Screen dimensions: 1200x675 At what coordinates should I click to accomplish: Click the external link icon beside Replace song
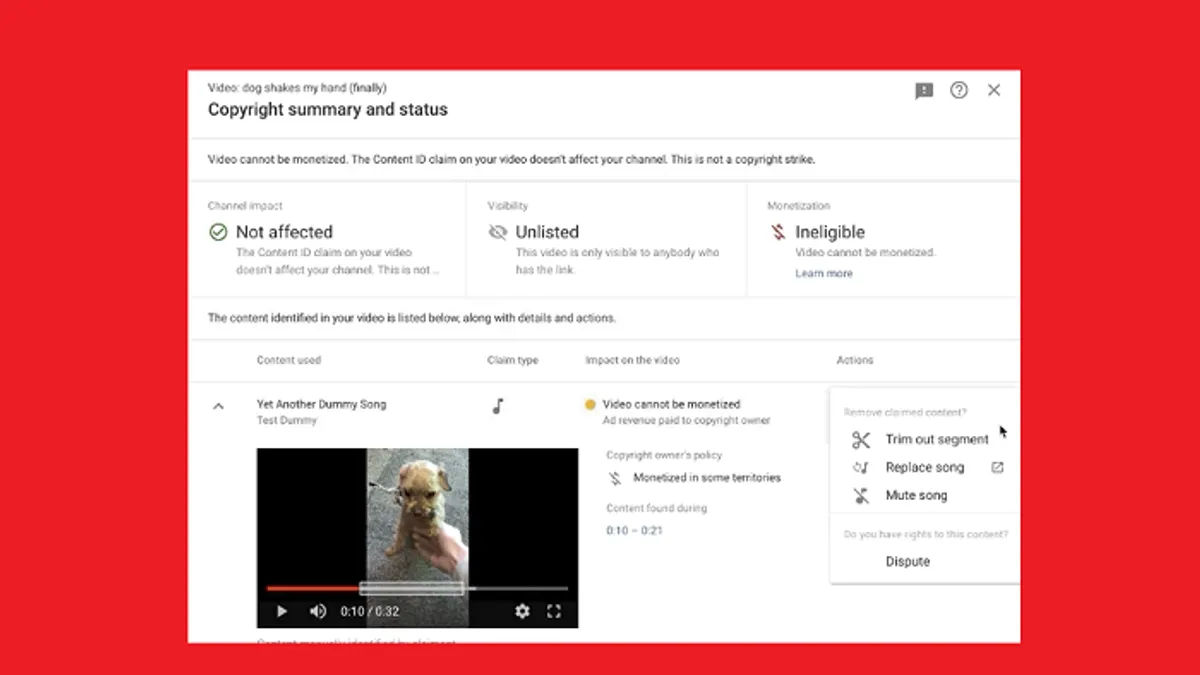coord(997,467)
